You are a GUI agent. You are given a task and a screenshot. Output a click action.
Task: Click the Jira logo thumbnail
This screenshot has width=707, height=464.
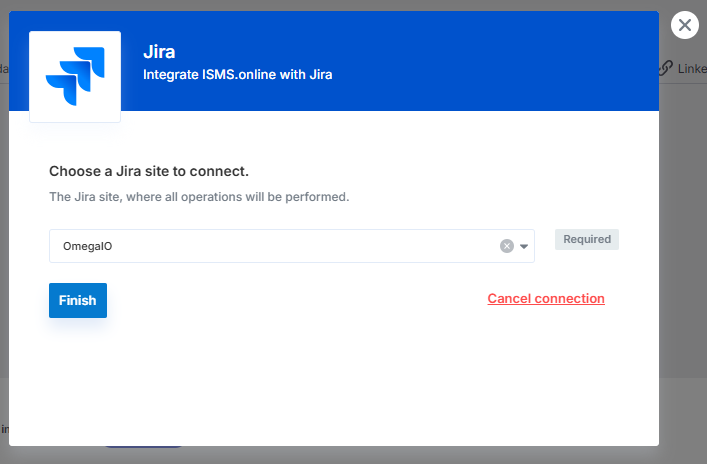pyautogui.click(x=75, y=76)
